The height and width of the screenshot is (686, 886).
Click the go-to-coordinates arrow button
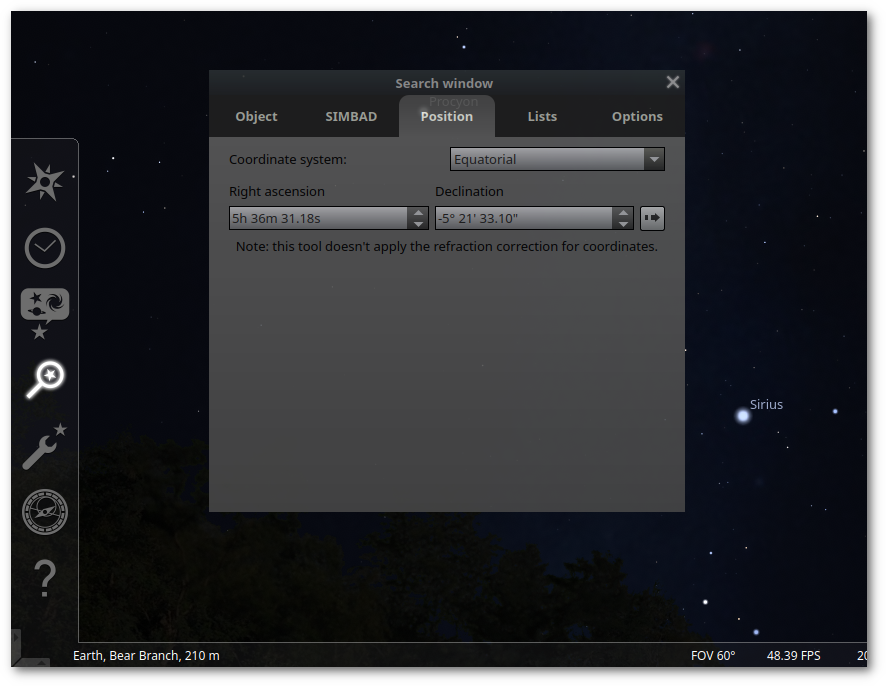(652, 218)
